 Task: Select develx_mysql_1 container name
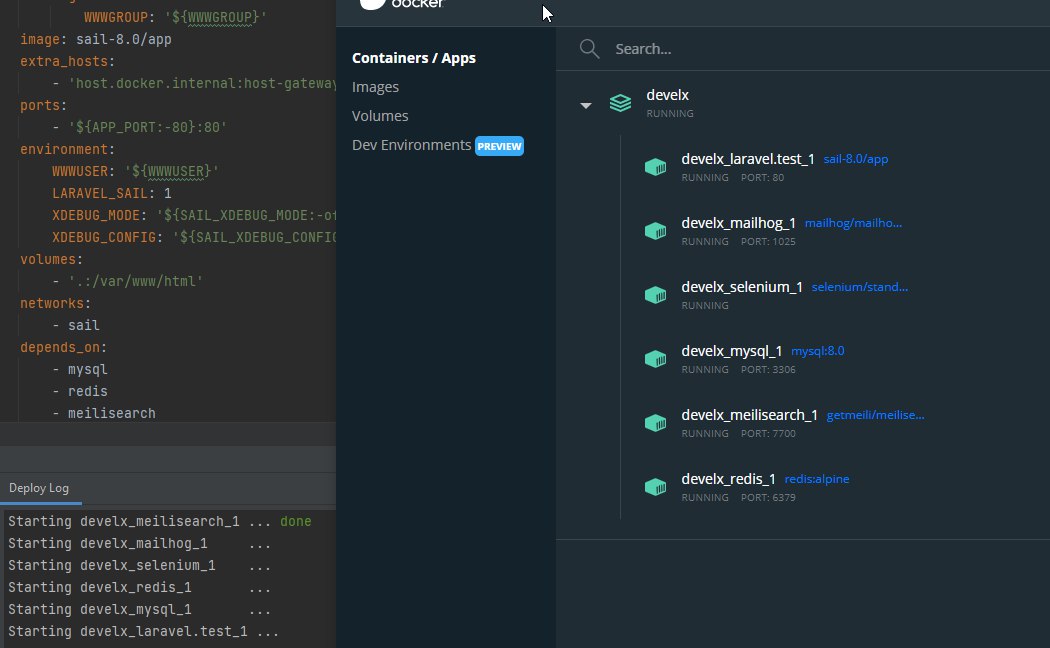point(732,351)
